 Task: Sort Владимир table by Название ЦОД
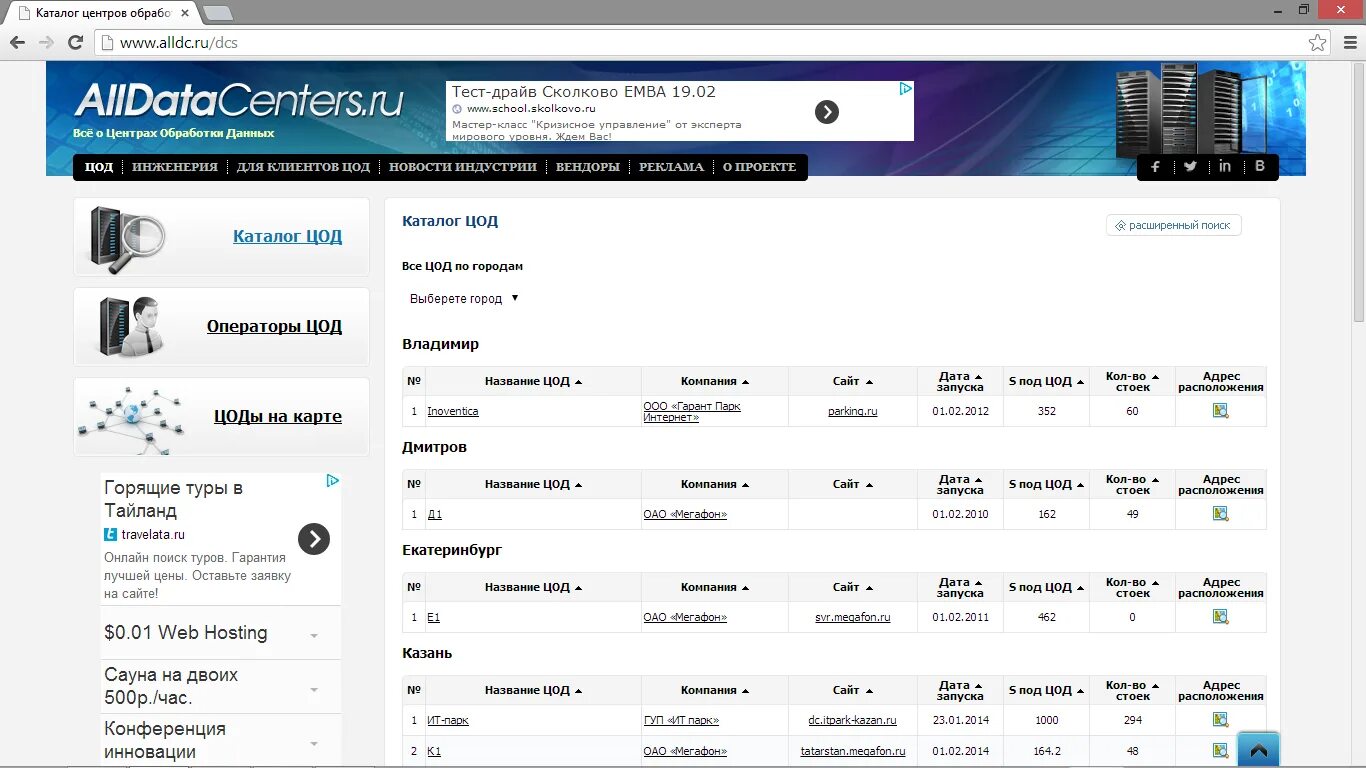pos(533,381)
